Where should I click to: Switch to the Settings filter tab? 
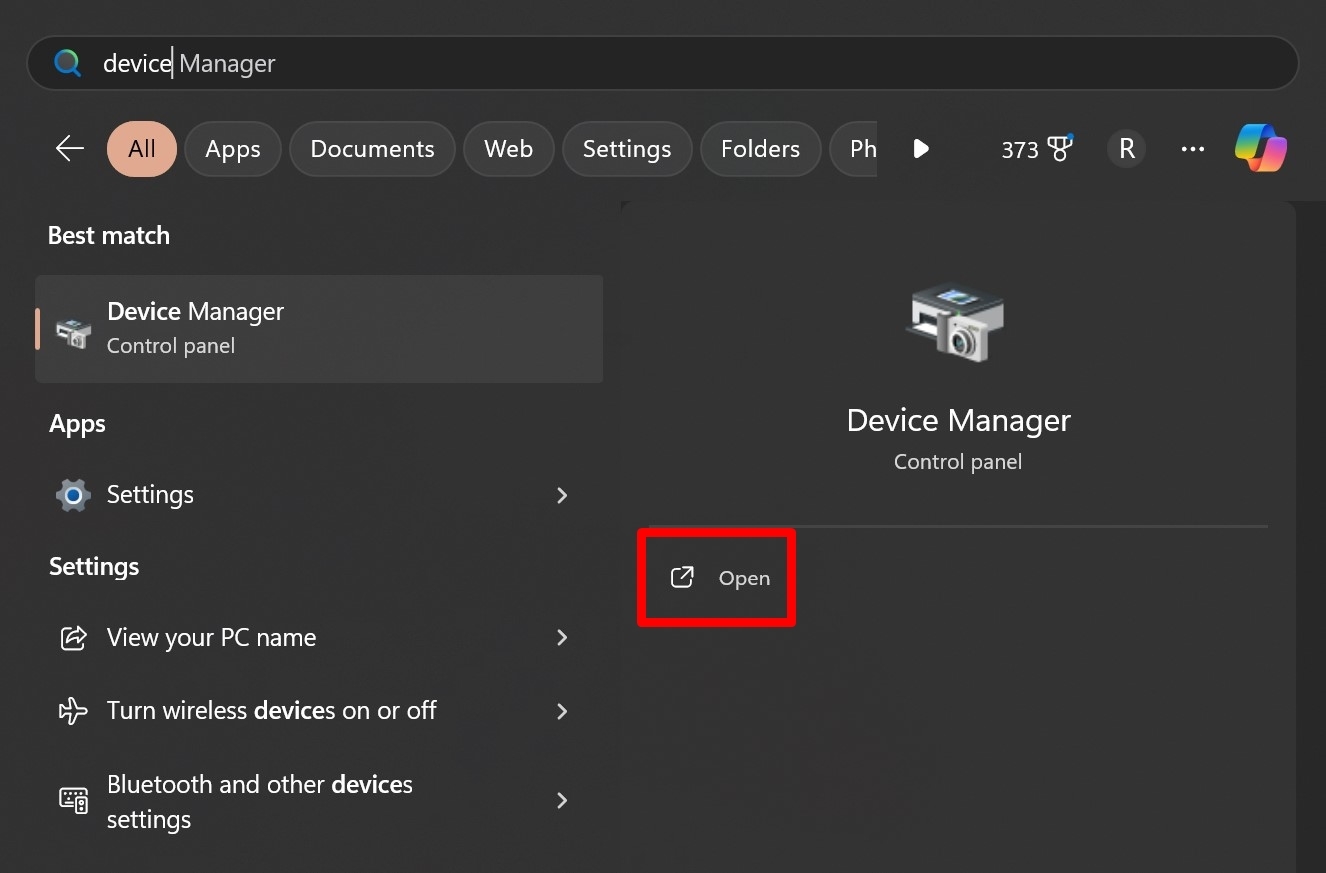click(x=627, y=149)
